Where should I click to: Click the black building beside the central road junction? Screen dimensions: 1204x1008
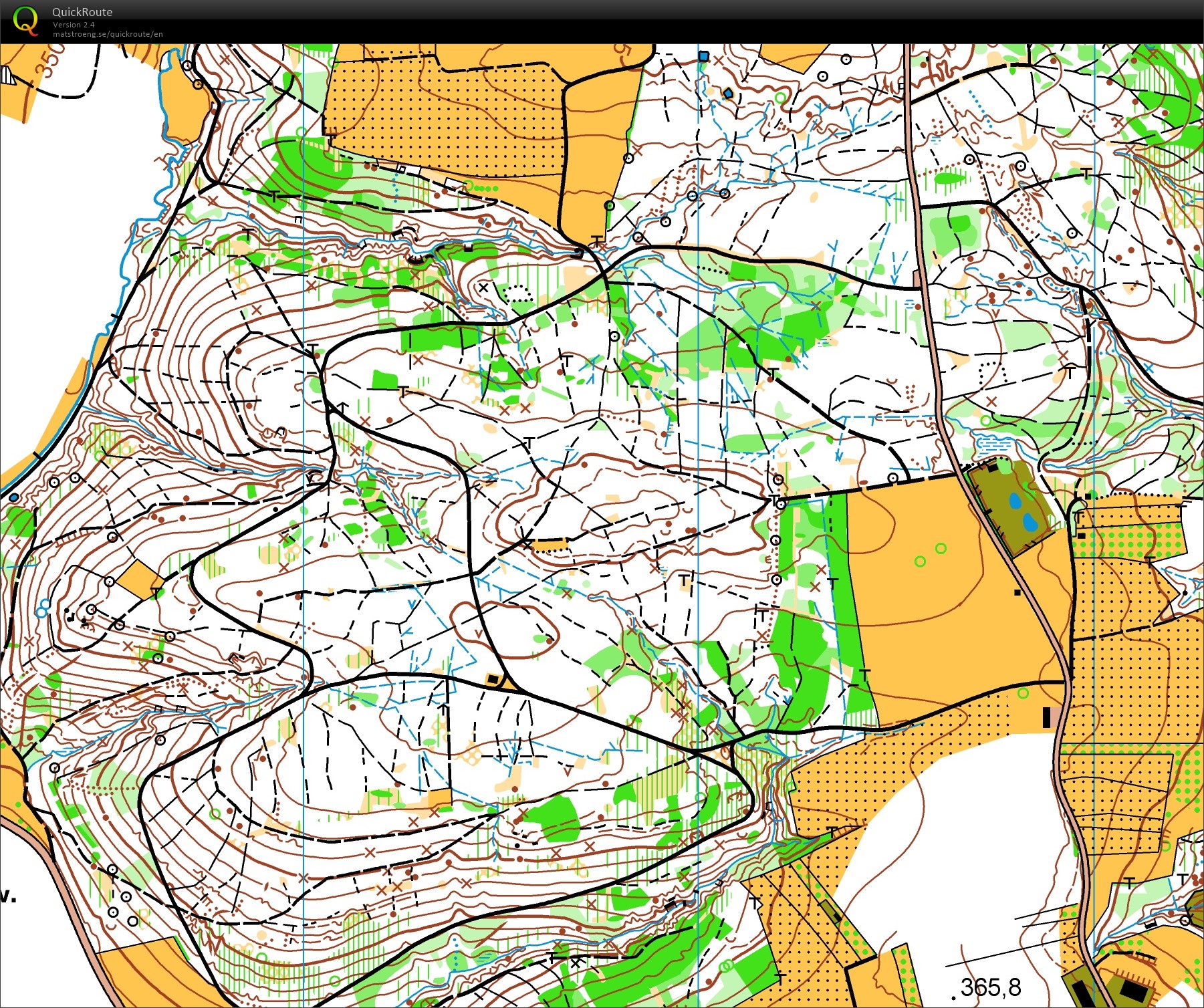(x=493, y=679)
